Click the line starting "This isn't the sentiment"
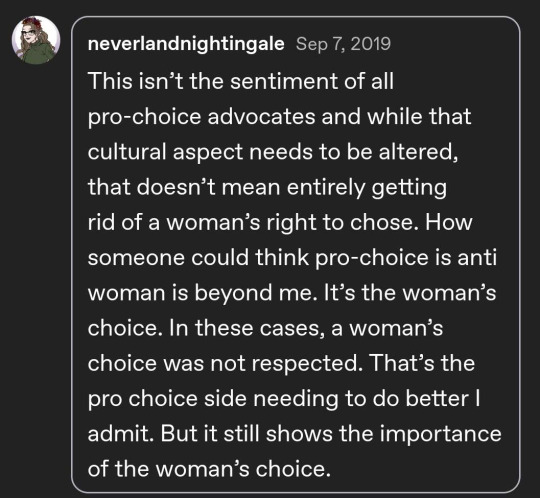Screen dimensions: 540x498 (241, 81)
